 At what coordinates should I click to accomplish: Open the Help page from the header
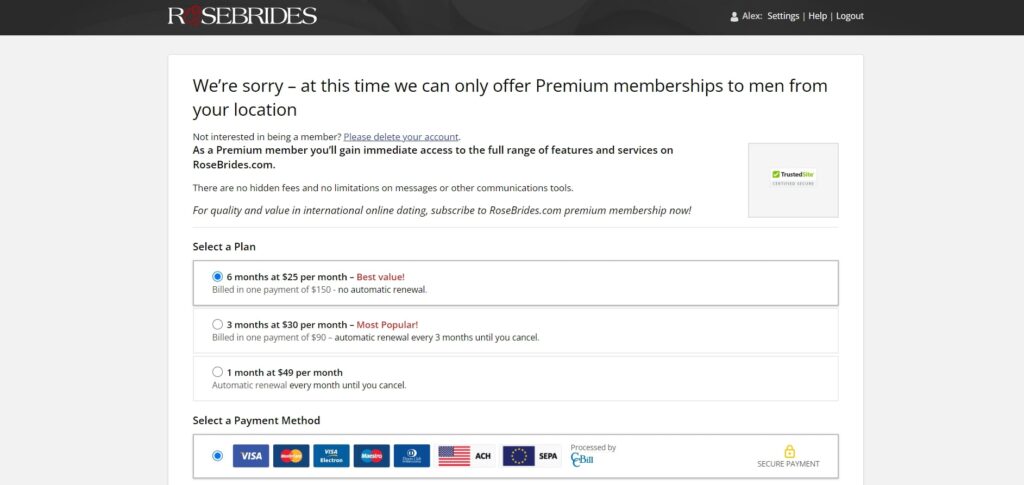point(817,16)
